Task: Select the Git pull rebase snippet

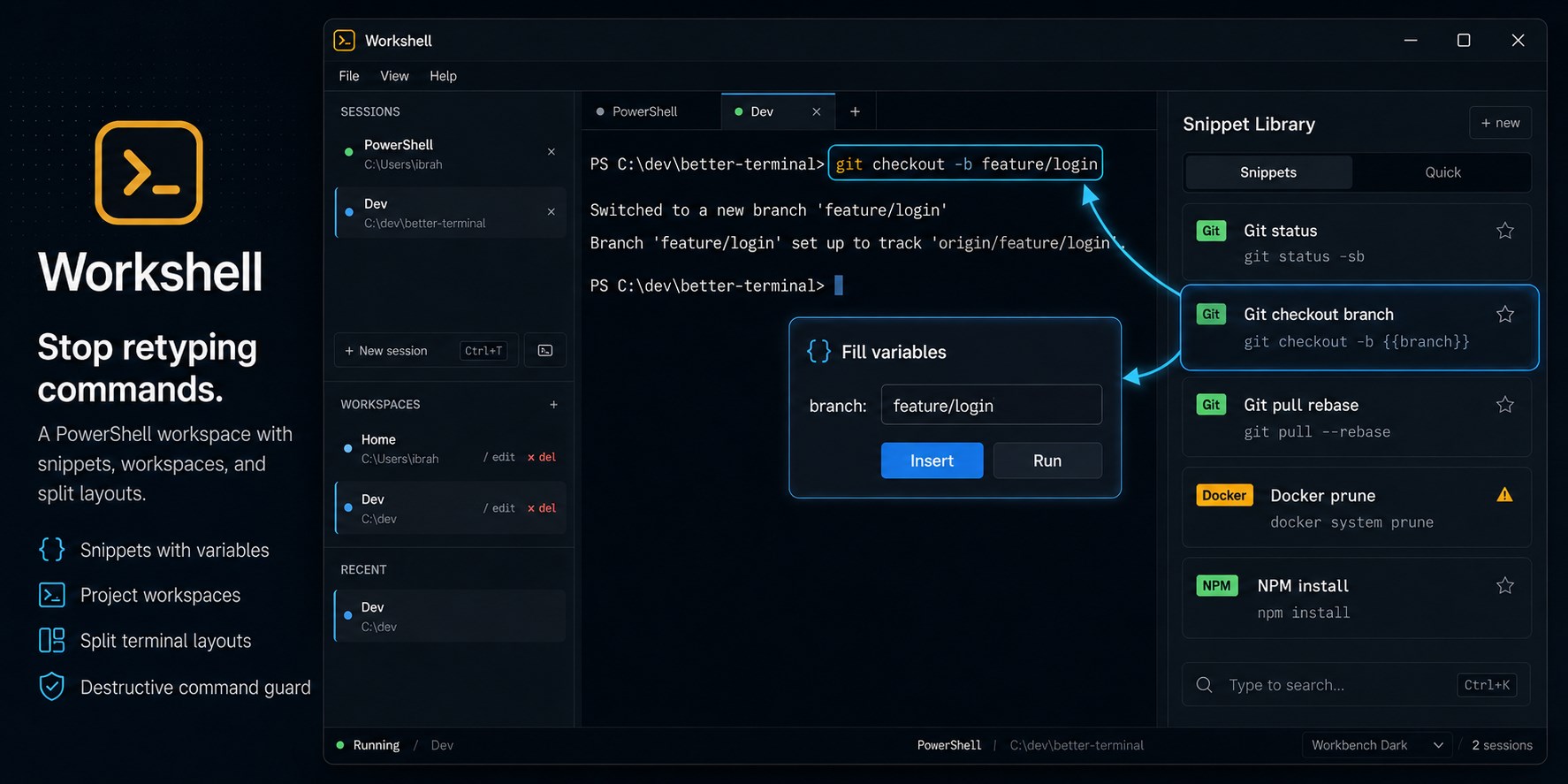Action: pos(1357,417)
